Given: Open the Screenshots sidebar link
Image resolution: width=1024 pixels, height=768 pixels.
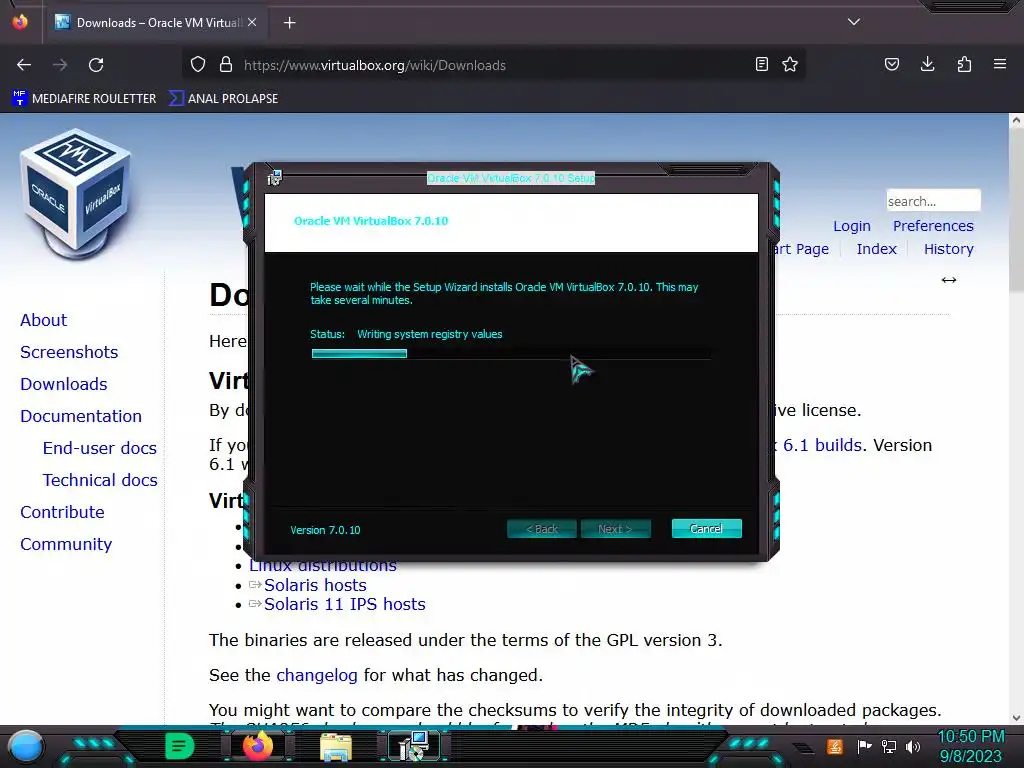Looking at the screenshot, I should (69, 352).
